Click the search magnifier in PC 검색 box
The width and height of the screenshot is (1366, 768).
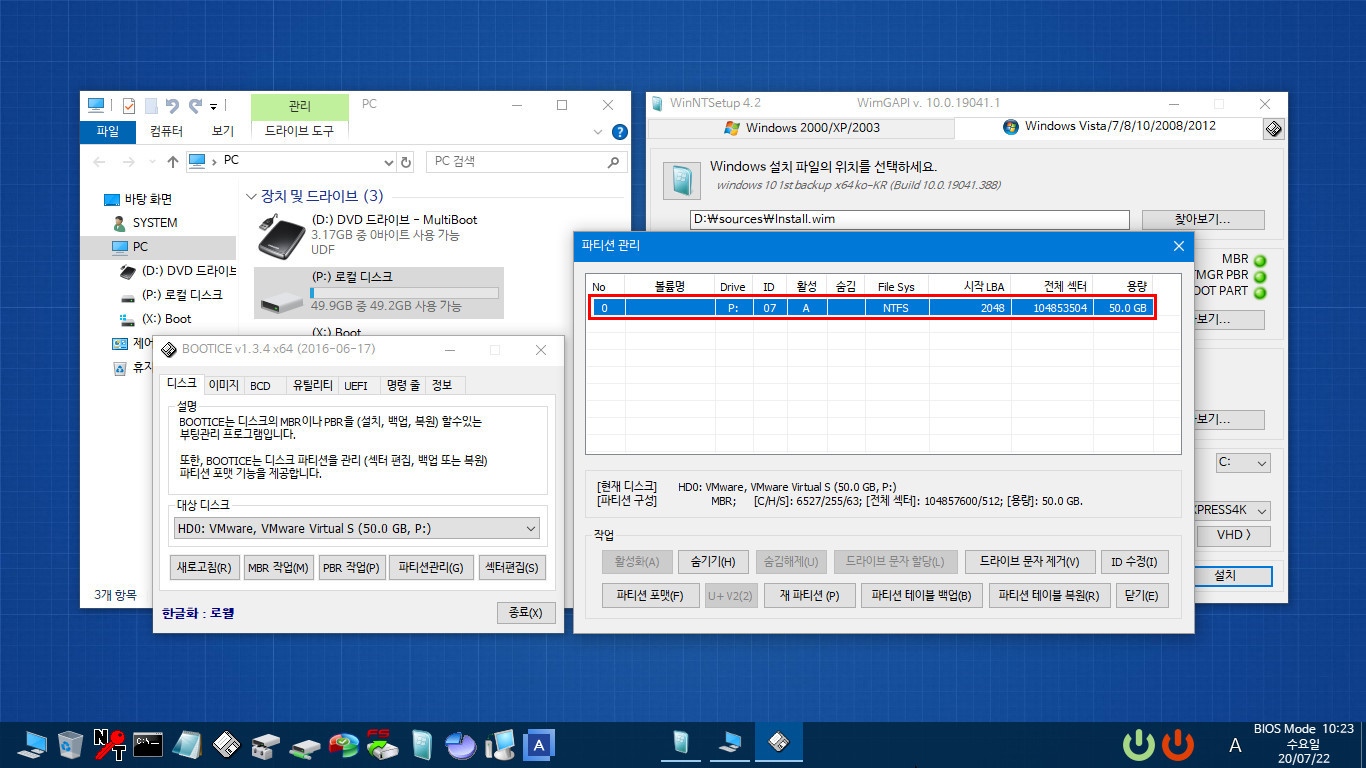click(614, 162)
